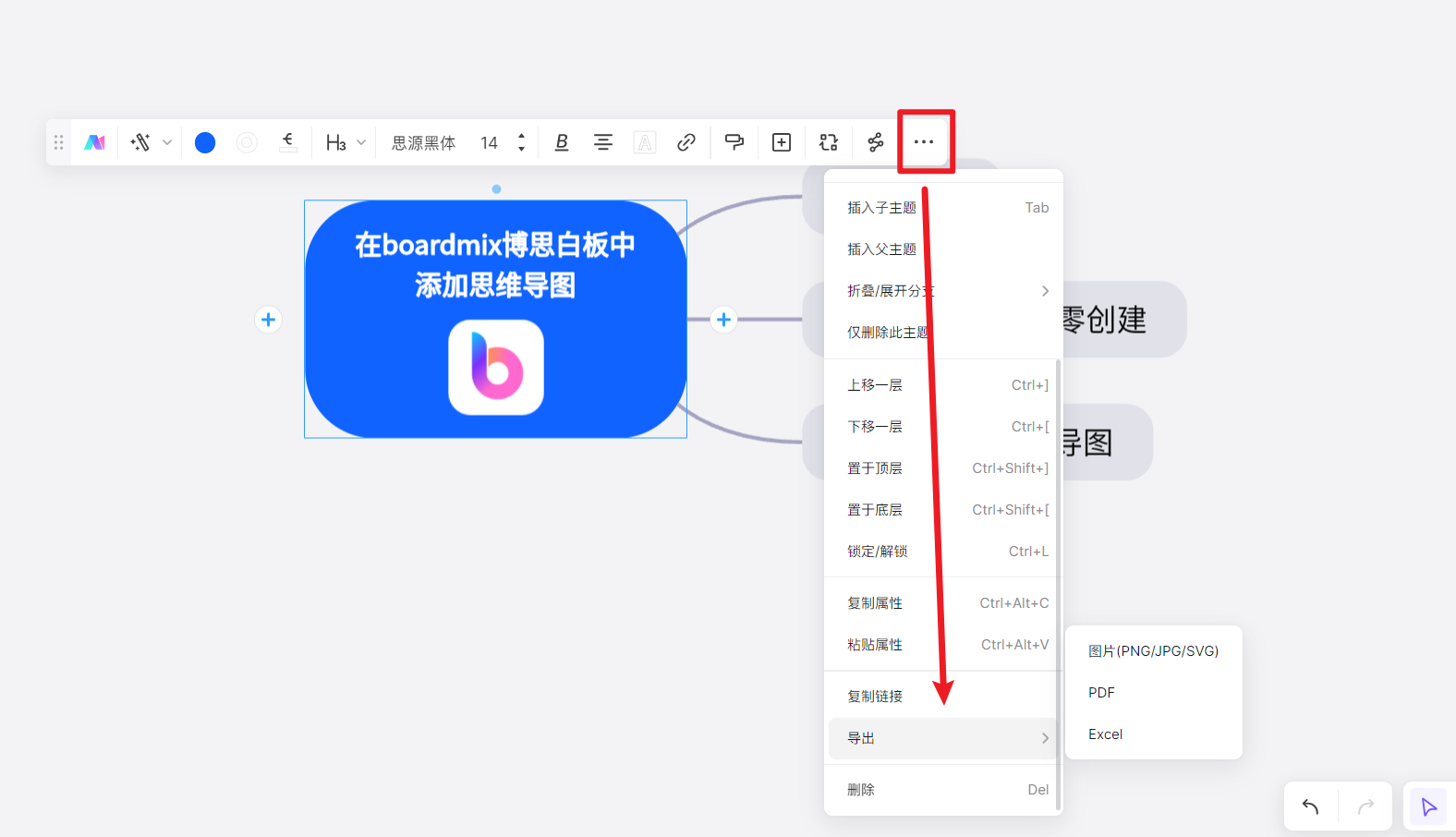Screen dimensions: 1456x837
Task: Choose 删除 from the menu
Action: click(943, 790)
